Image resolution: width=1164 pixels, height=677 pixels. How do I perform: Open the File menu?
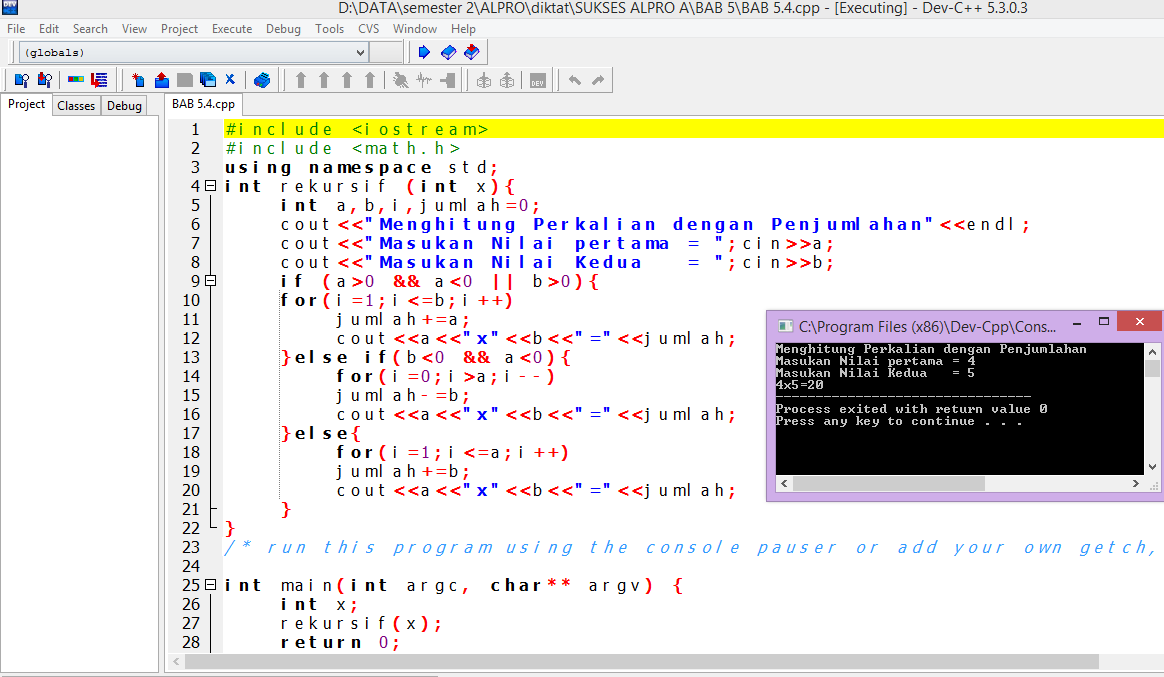(x=16, y=29)
